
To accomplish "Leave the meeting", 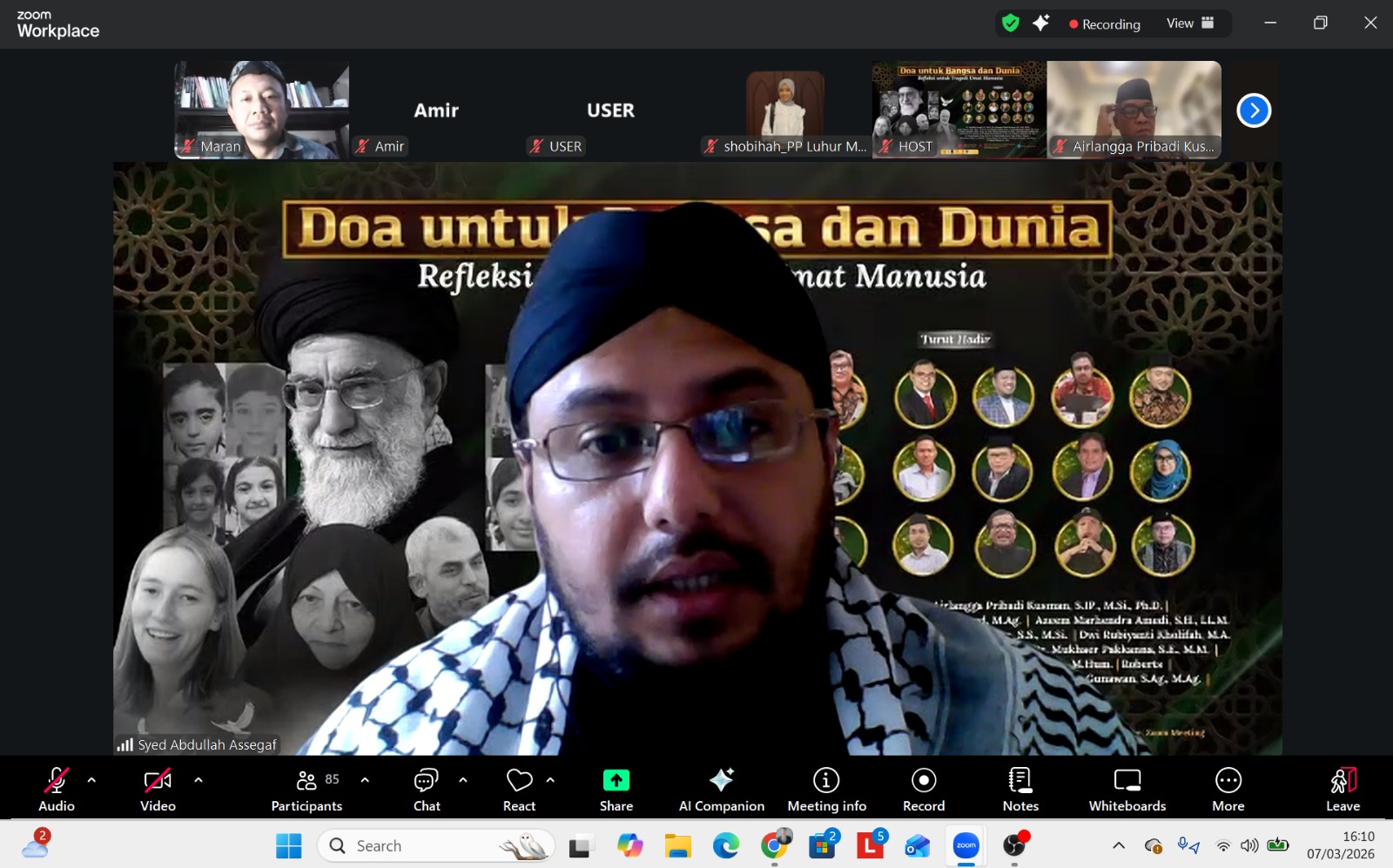I will coord(1343,789).
